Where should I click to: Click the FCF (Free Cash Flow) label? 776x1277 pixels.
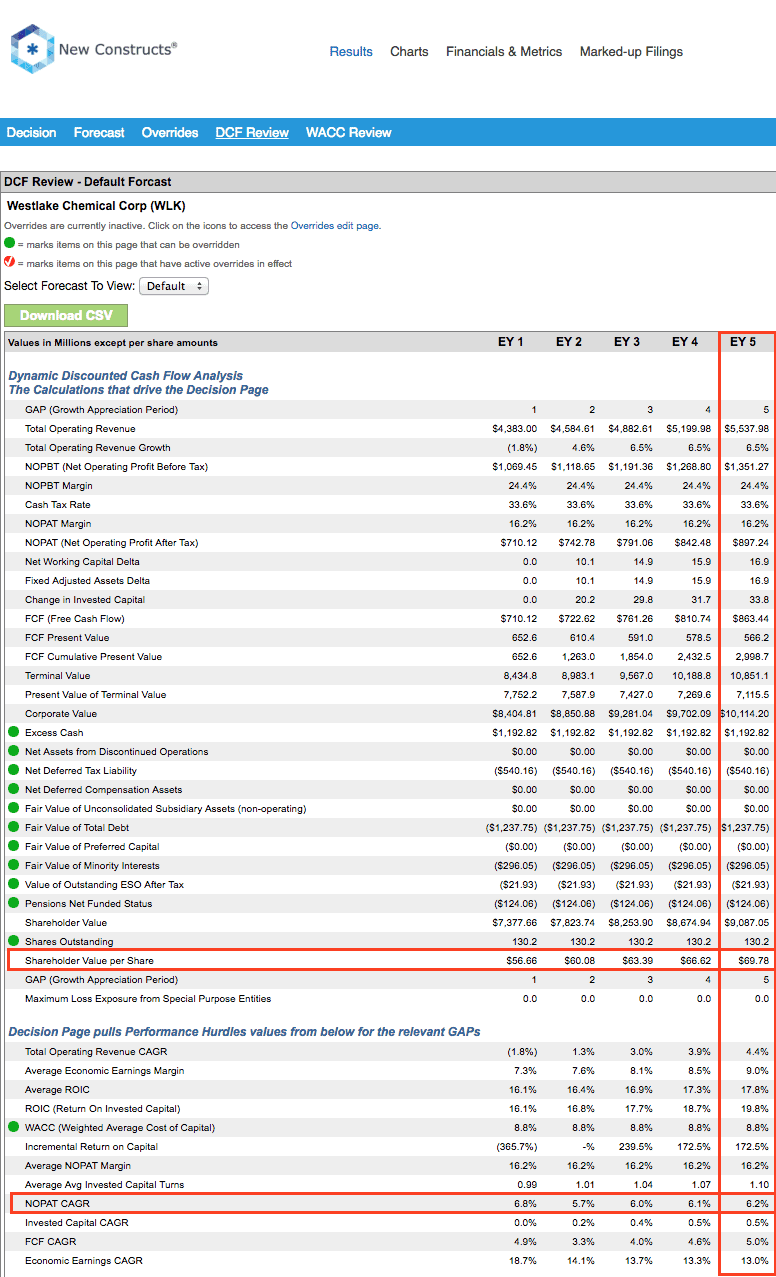point(75,619)
